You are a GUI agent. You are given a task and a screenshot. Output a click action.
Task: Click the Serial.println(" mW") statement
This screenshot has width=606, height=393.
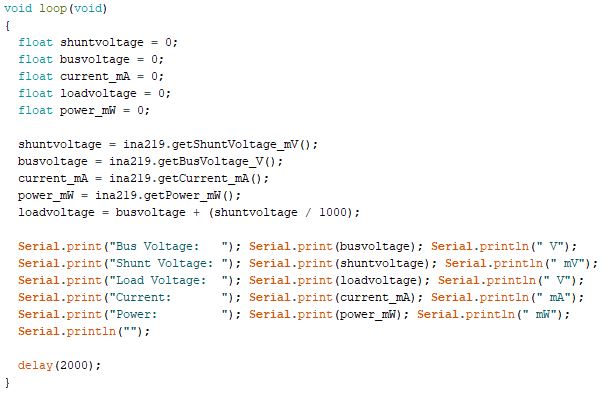click(494, 314)
